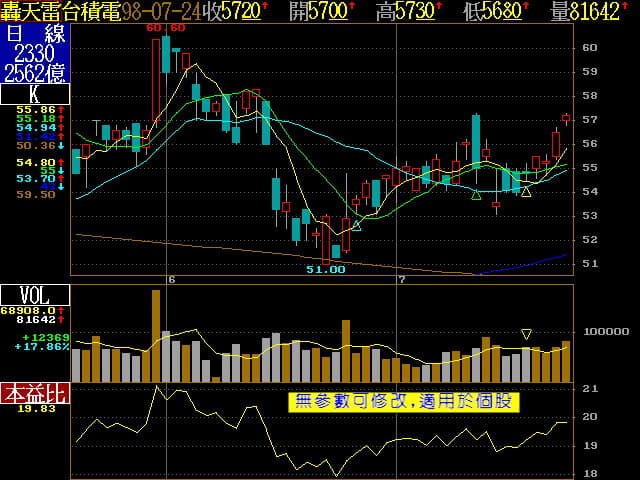Viewport: 640px width, 480px height.
Task: Click the month 6 marker on time axis
Action: coord(172,279)
